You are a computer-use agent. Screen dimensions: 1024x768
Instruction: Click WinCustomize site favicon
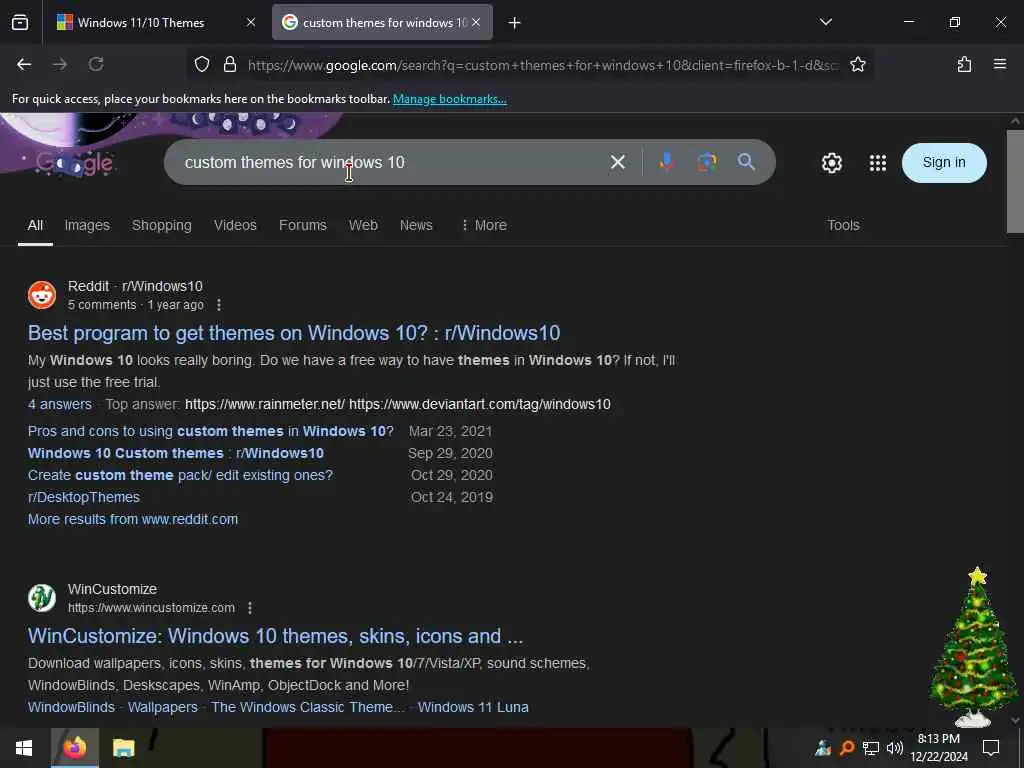(x=42, y=598)
